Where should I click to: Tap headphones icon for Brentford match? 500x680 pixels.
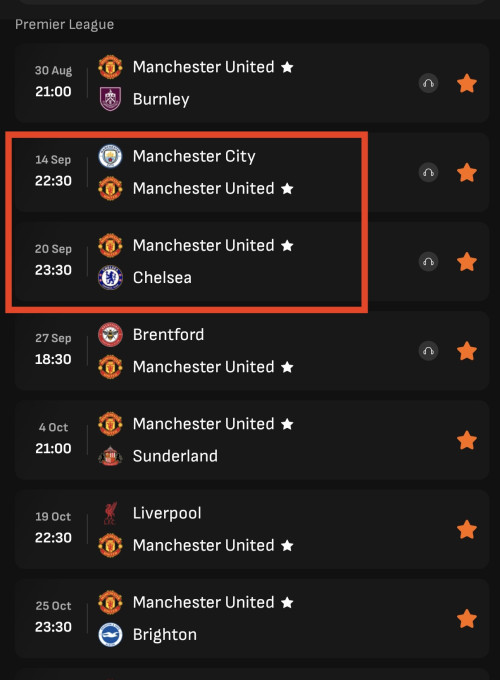point(428,351)
